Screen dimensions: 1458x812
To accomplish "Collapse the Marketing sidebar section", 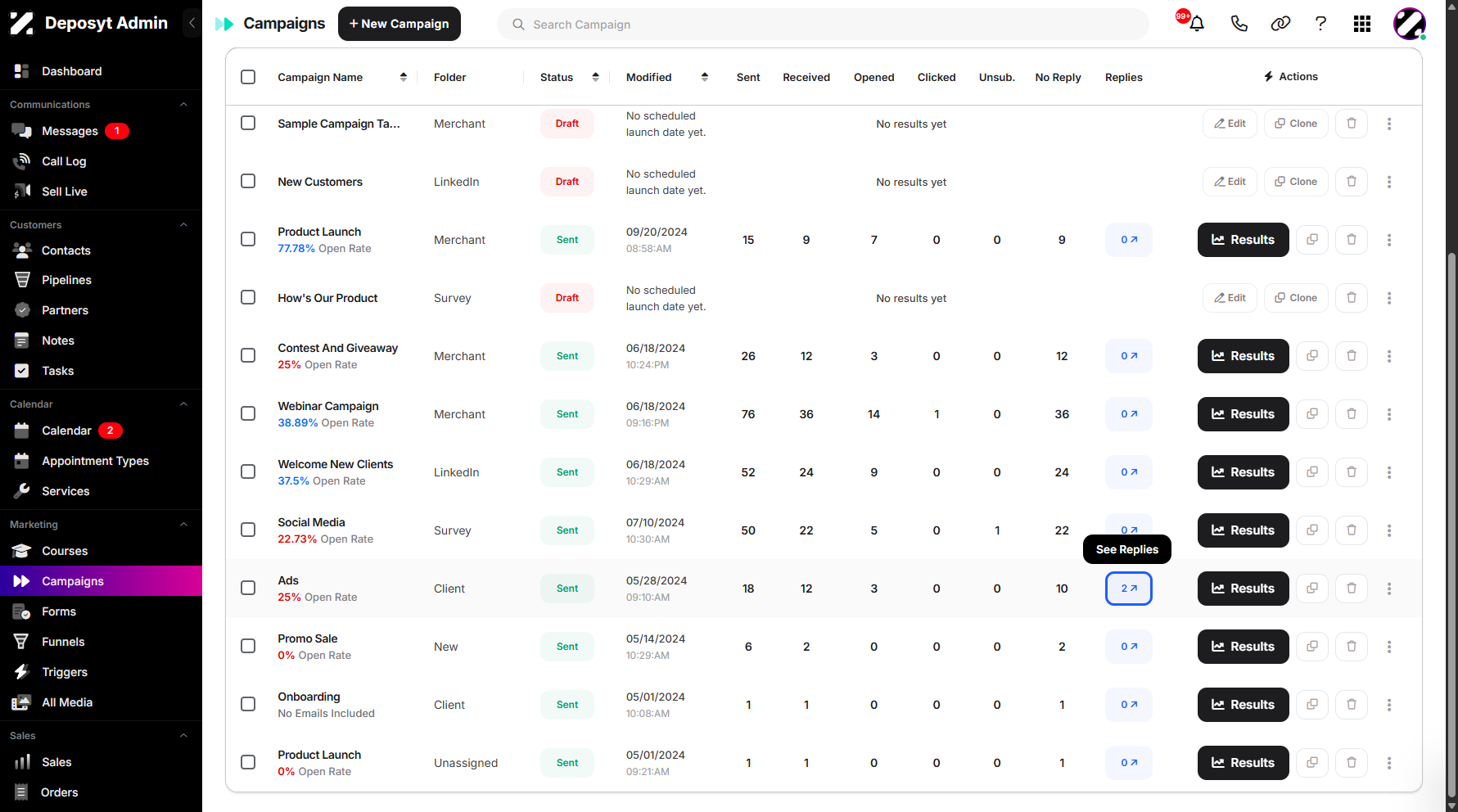I will click(x=183, y=525).
